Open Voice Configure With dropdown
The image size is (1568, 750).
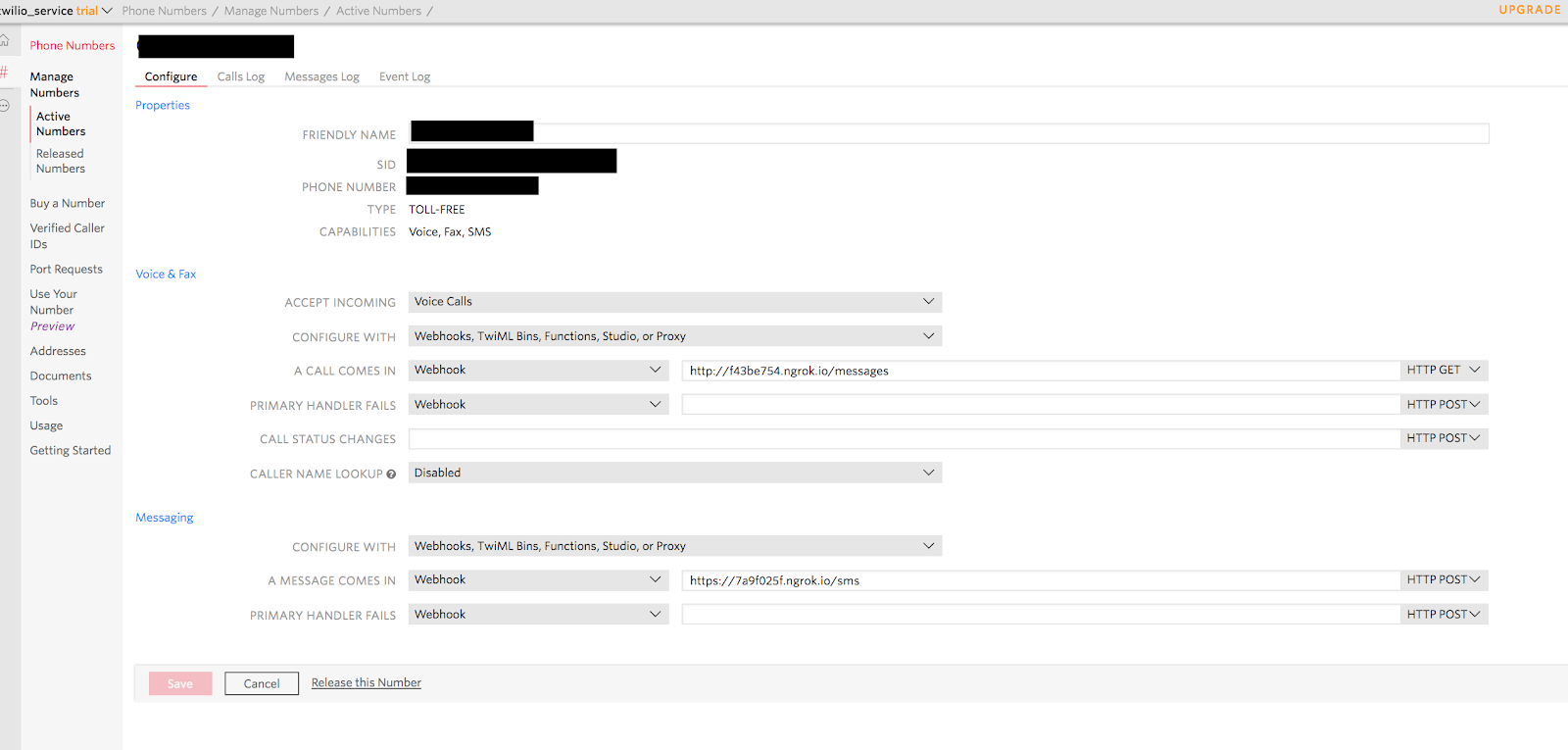click(675, 336)
